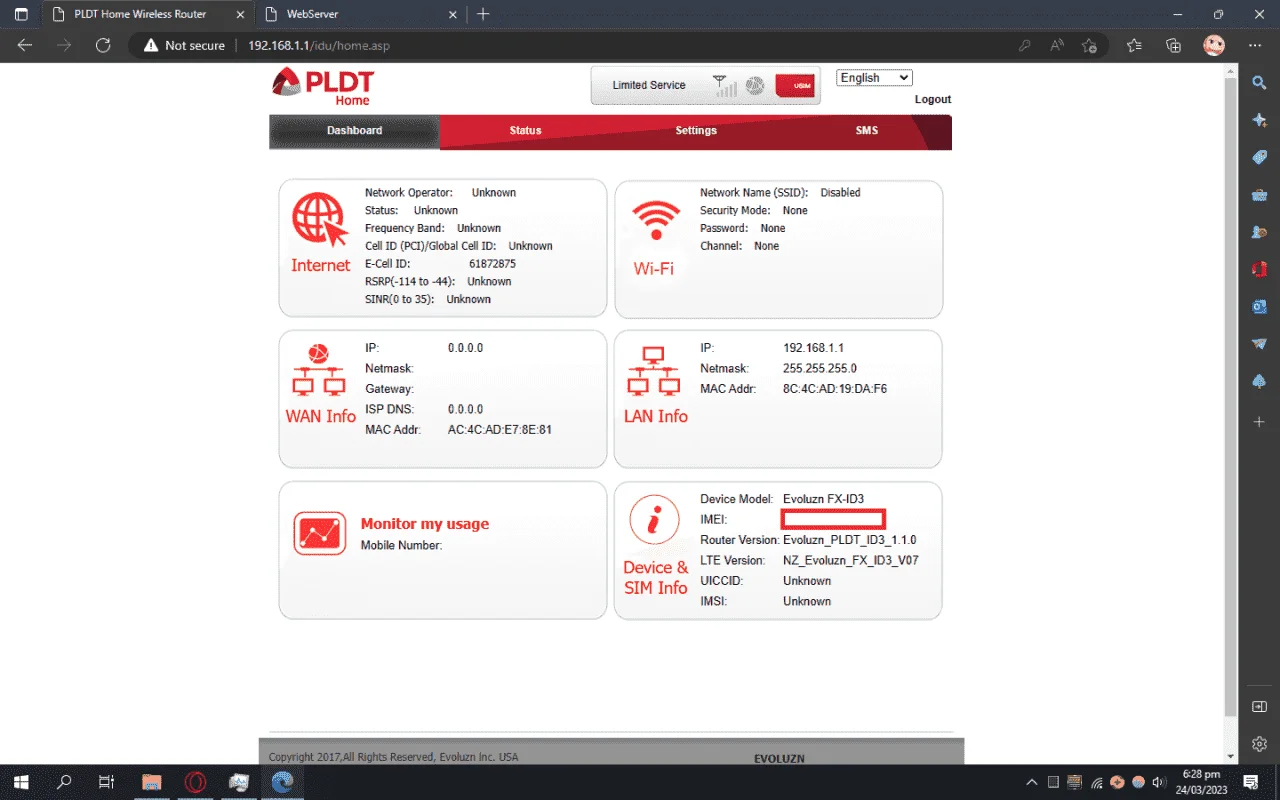Open Edge sidebar settings gear
This screenshot has height=800, width=1280.
coord(1260,744)
